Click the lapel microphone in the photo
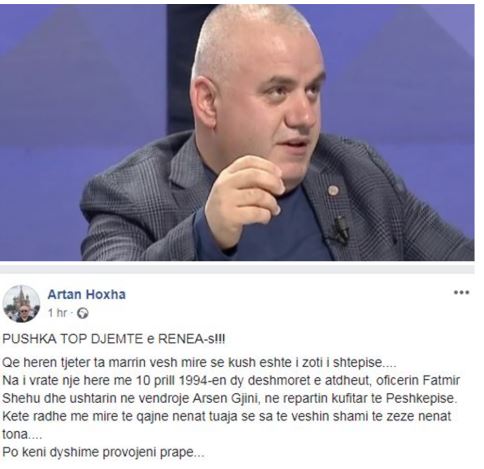This screenshot has width=484, height=469. [x=342, y=228]
